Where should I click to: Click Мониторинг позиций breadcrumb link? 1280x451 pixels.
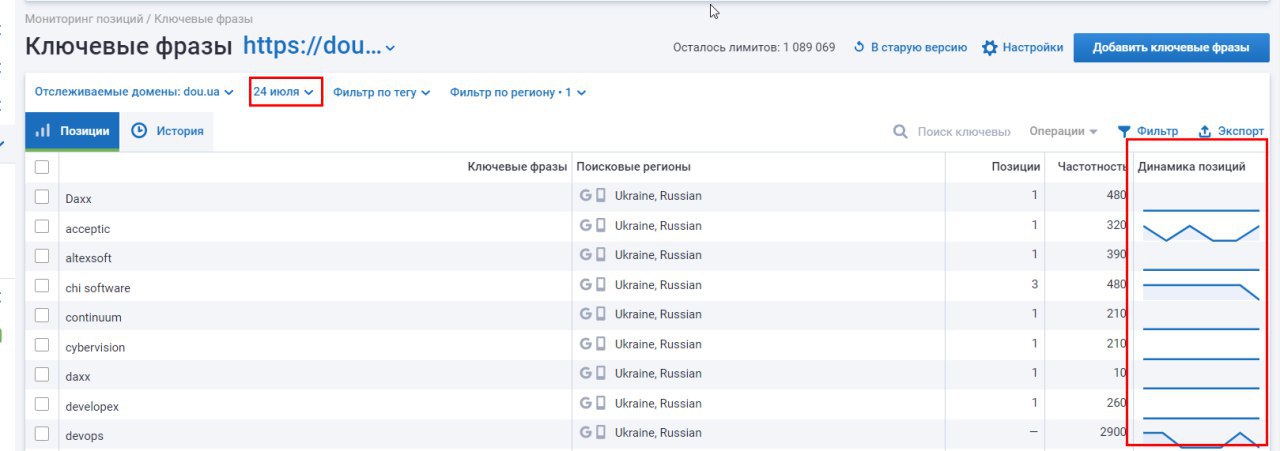83,19
